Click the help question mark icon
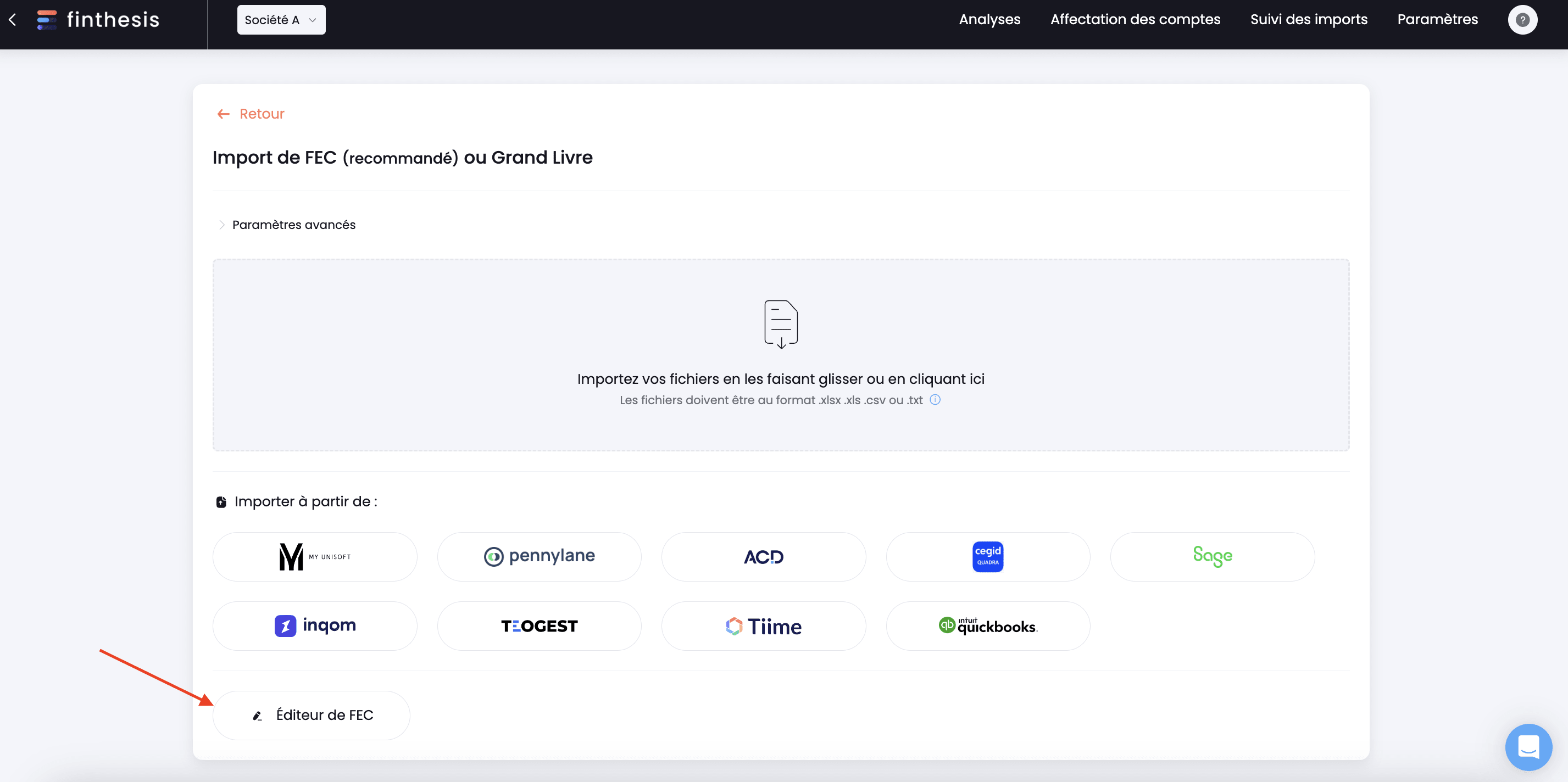 click(x=1522, y=20)
